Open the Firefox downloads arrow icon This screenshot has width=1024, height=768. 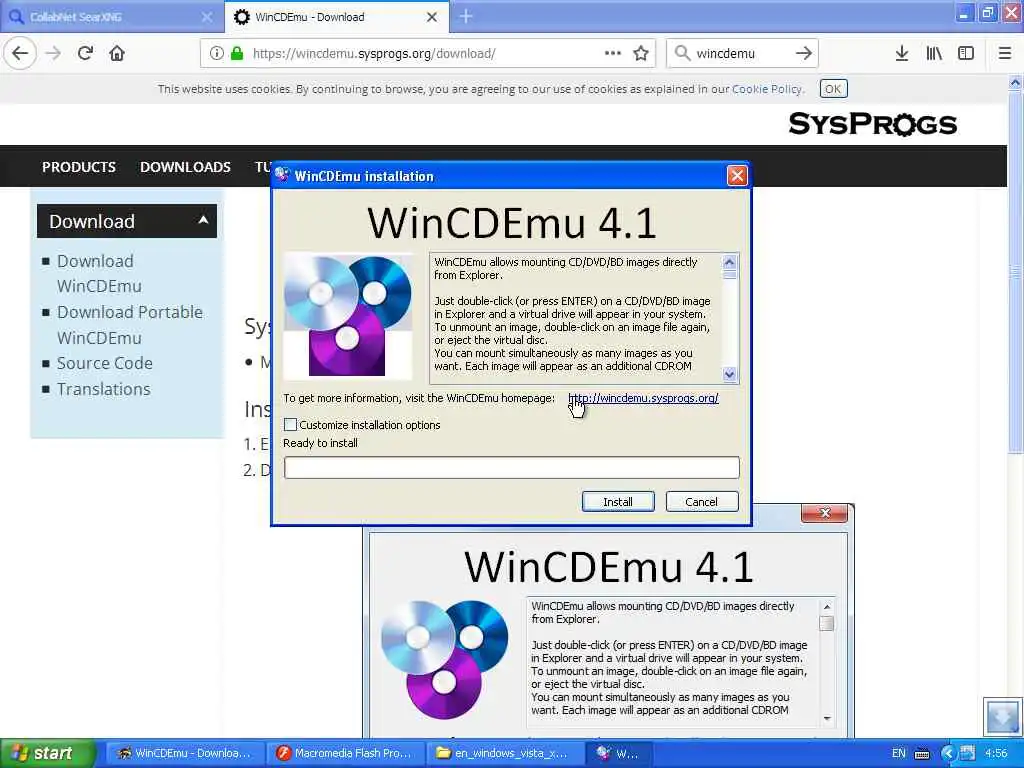pyautogui.click(x=902, y=53)
